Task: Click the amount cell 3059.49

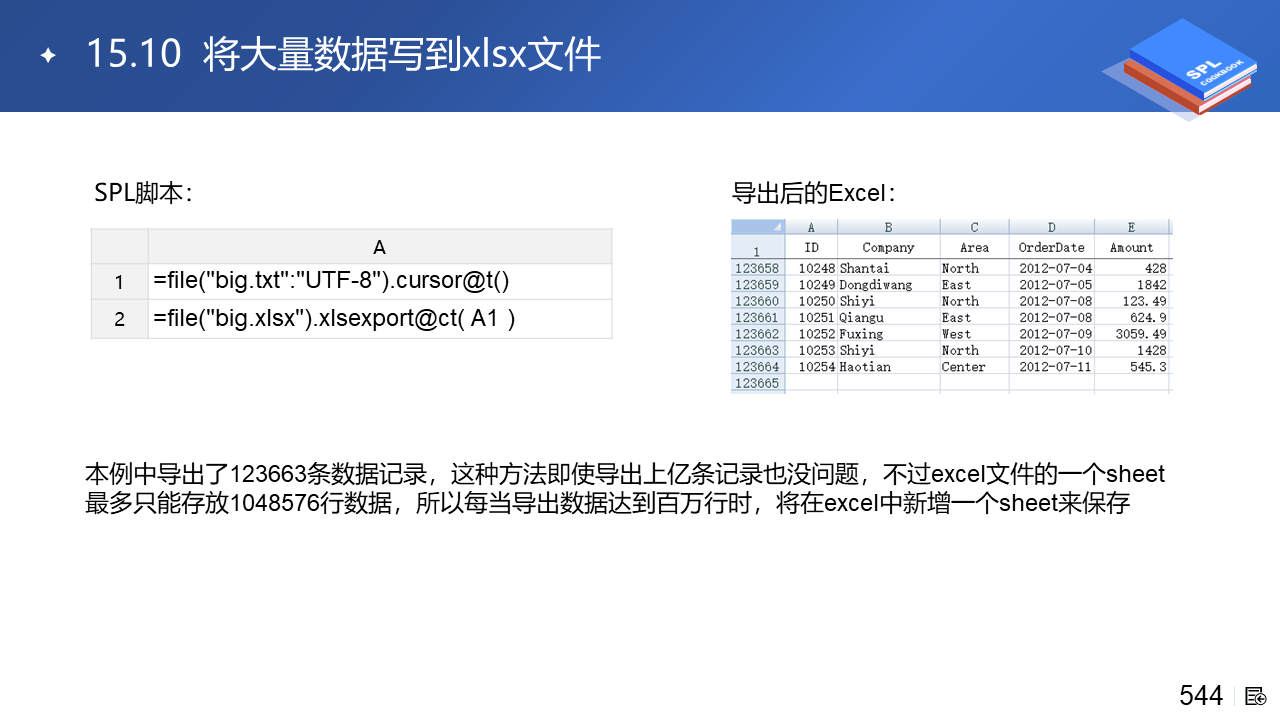Action: 1132,334
